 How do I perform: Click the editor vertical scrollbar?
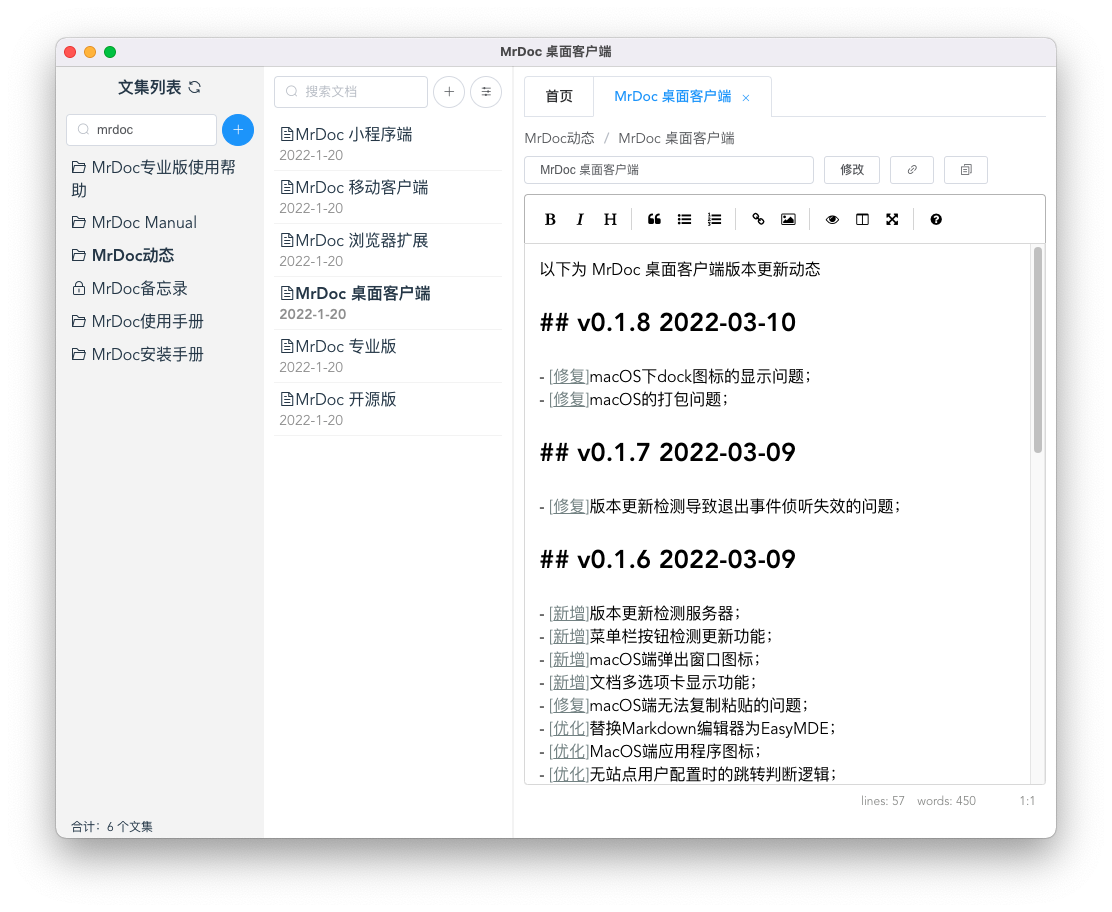click(1038, 350)
